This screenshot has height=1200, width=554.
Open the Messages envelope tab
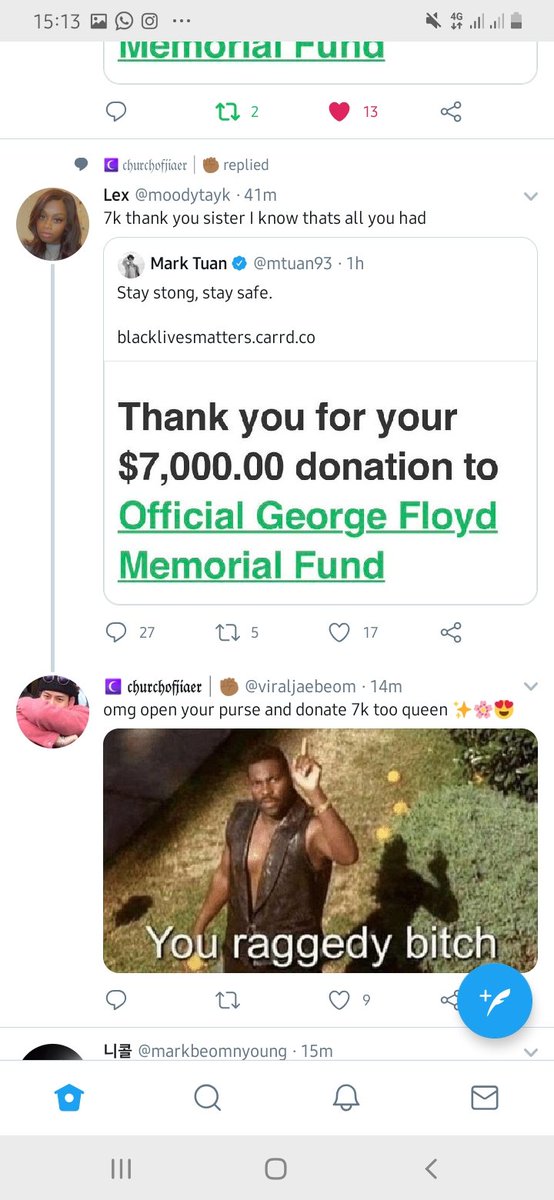[484, 1098]
